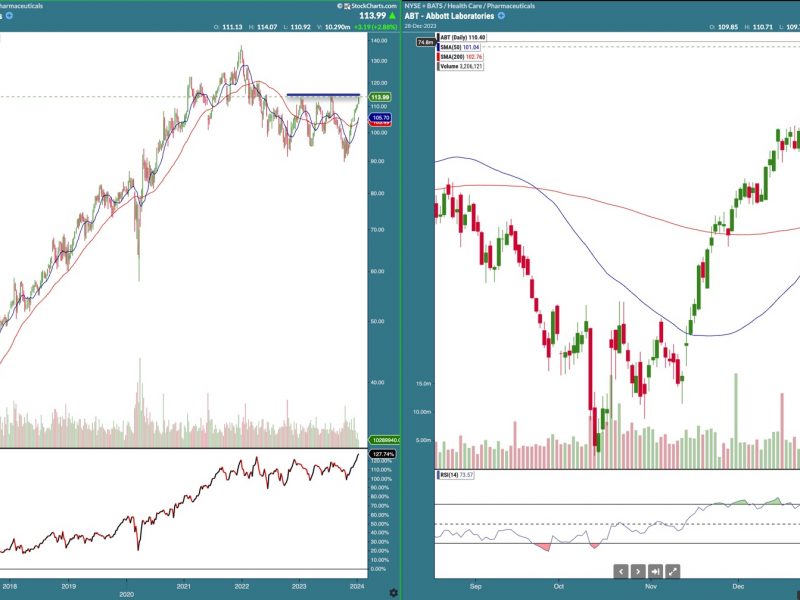Click the 15.0m volume scale label
This screenshot has width=800, height=600.
pyautogui.click(x=423, y=384)
